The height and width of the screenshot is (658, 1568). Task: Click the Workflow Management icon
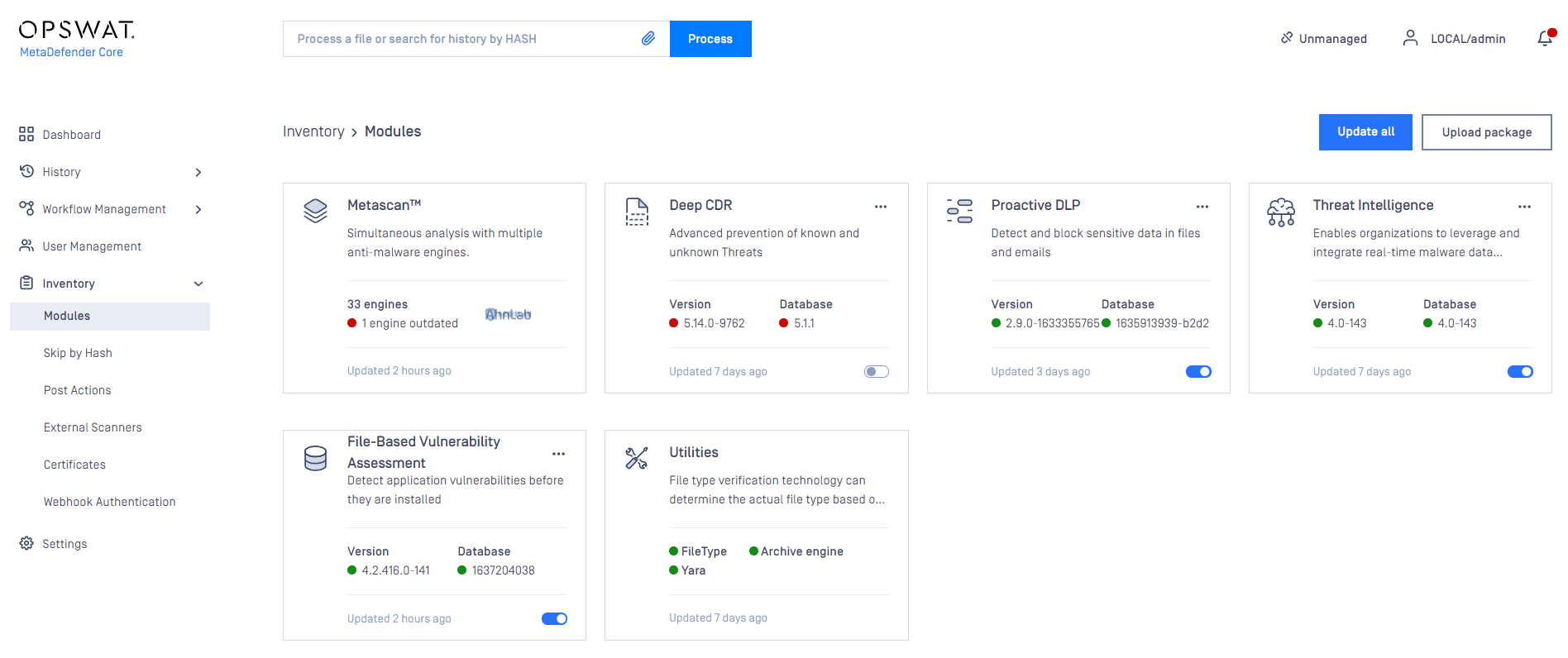[x=26, y=207]
